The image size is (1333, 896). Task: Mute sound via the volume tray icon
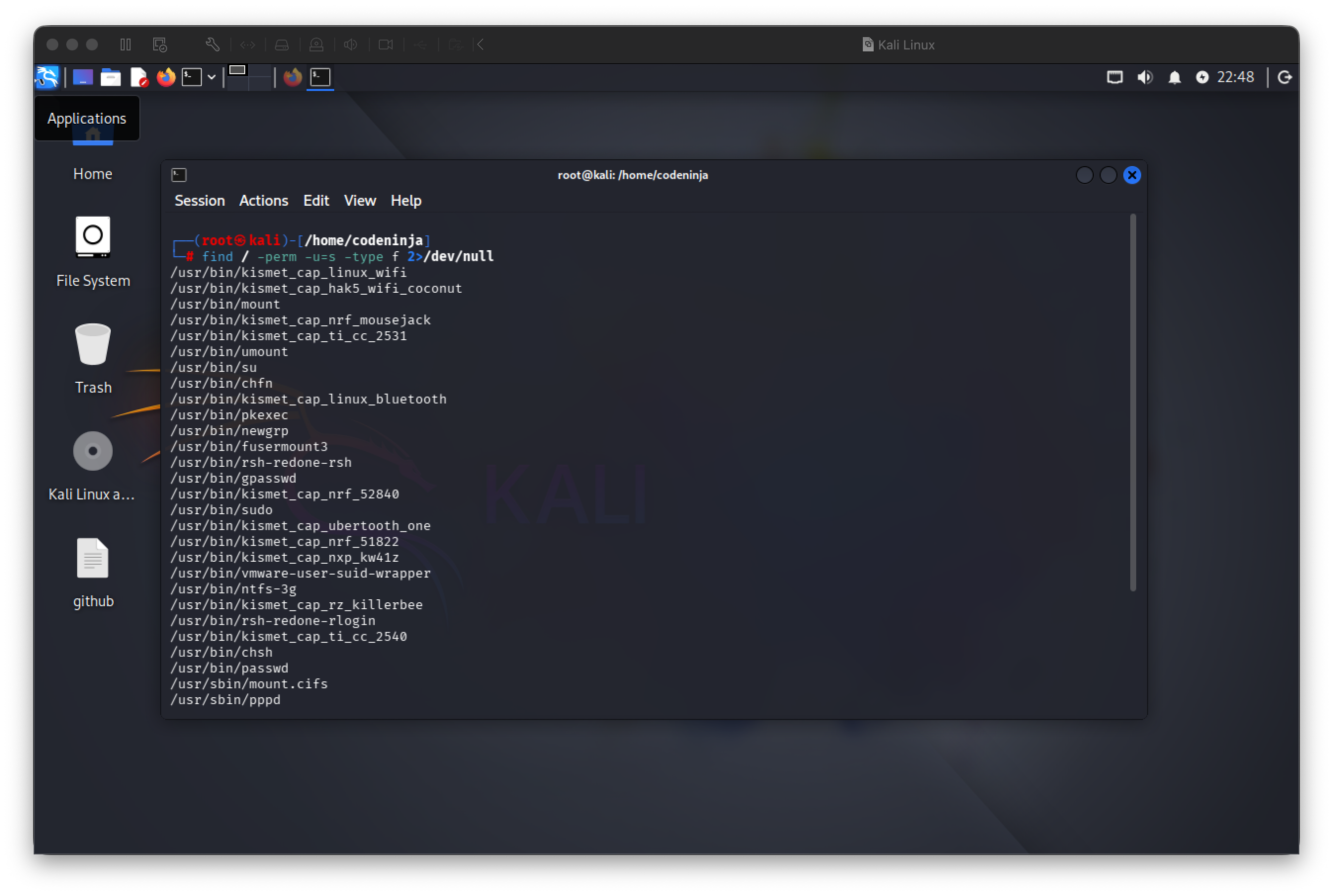(x=1145, y=77)
